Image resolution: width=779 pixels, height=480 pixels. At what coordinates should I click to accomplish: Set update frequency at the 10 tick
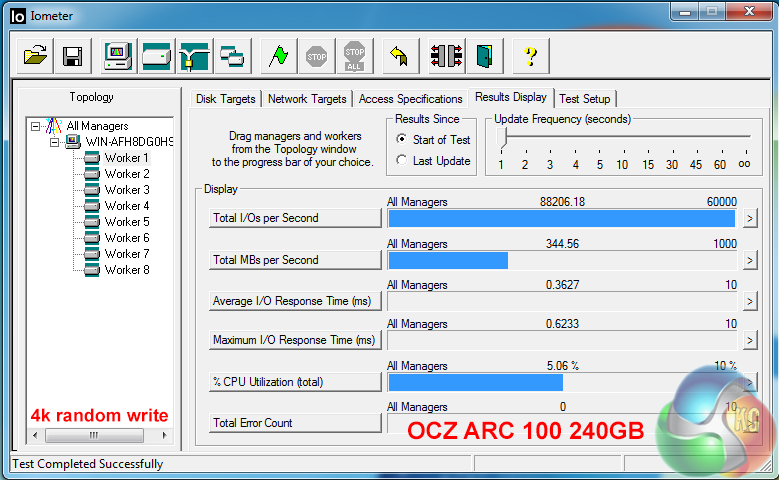(x=623, y=164)
